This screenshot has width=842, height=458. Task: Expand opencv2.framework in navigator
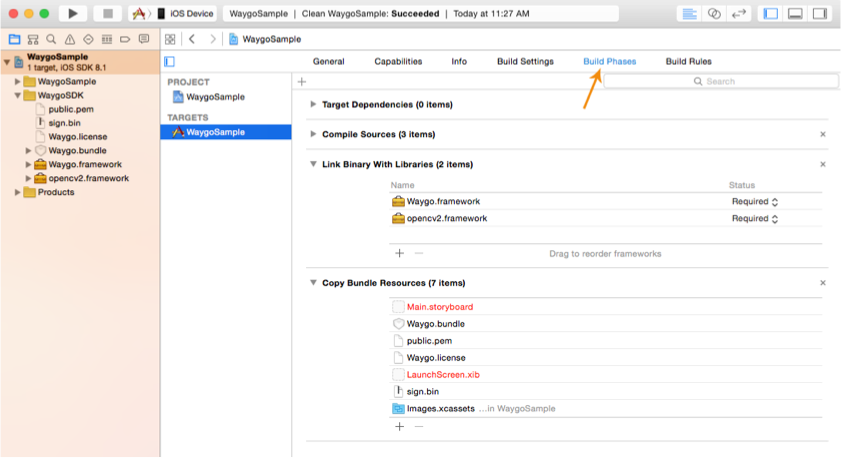(28, 178)
